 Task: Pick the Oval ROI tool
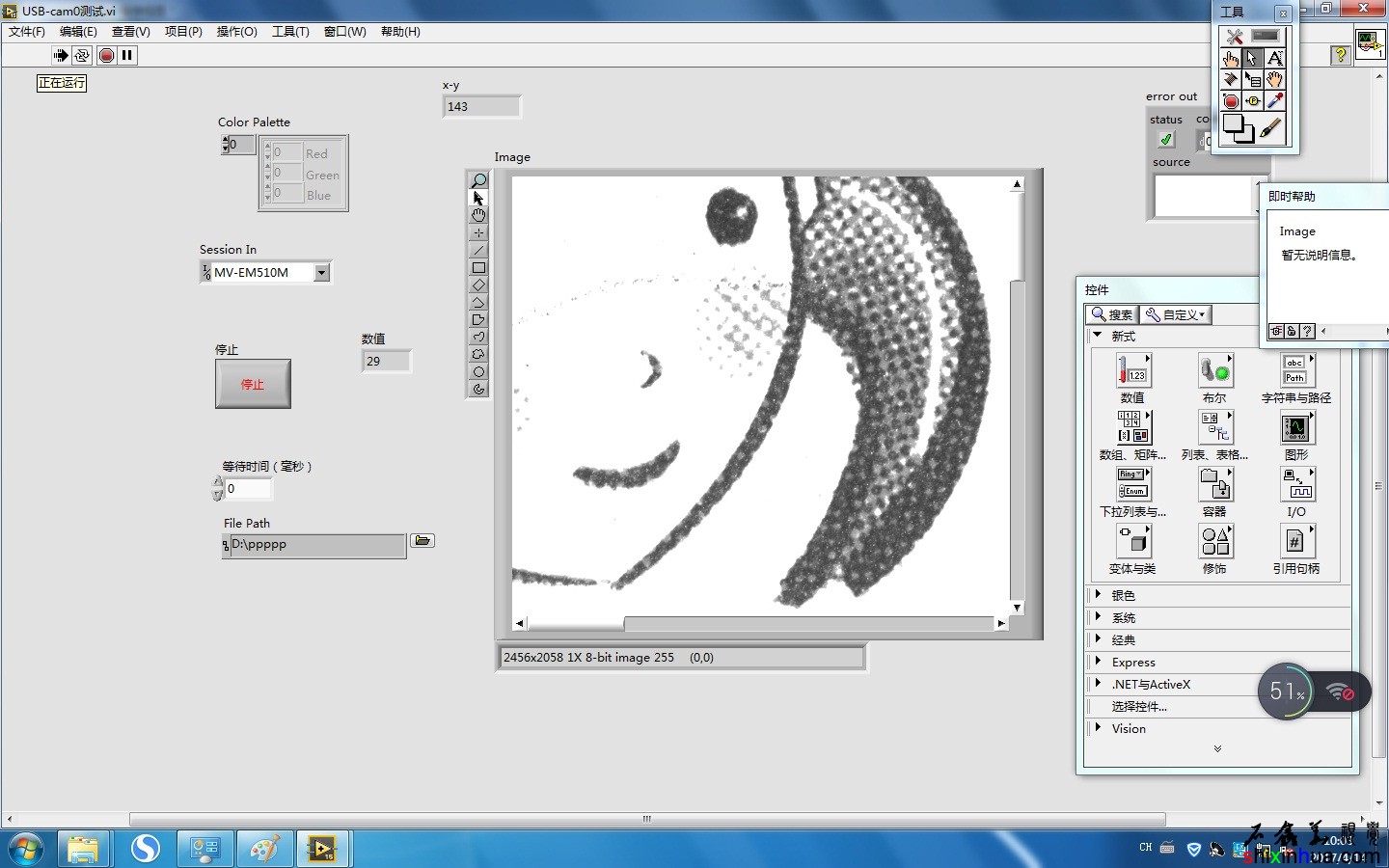tap(478, 372)
